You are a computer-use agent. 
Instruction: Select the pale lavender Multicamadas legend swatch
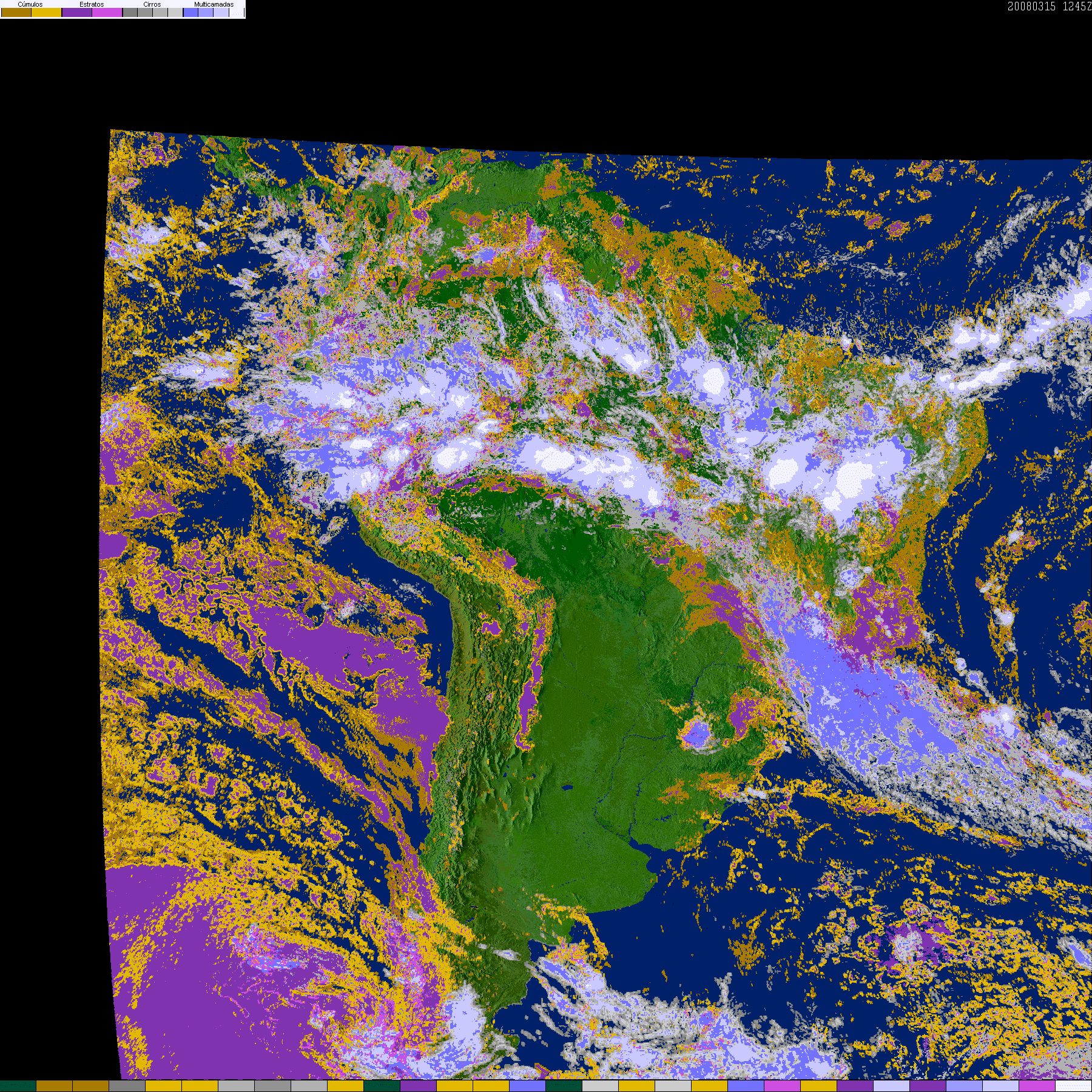221,12
